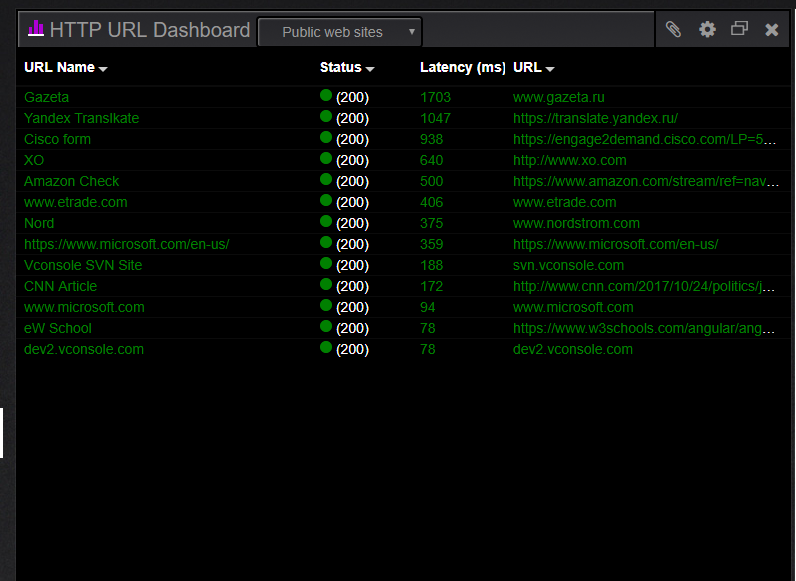Screen dimensions: 796x581
Task: Click the green status dot for Cisco form
Action: 326,137
